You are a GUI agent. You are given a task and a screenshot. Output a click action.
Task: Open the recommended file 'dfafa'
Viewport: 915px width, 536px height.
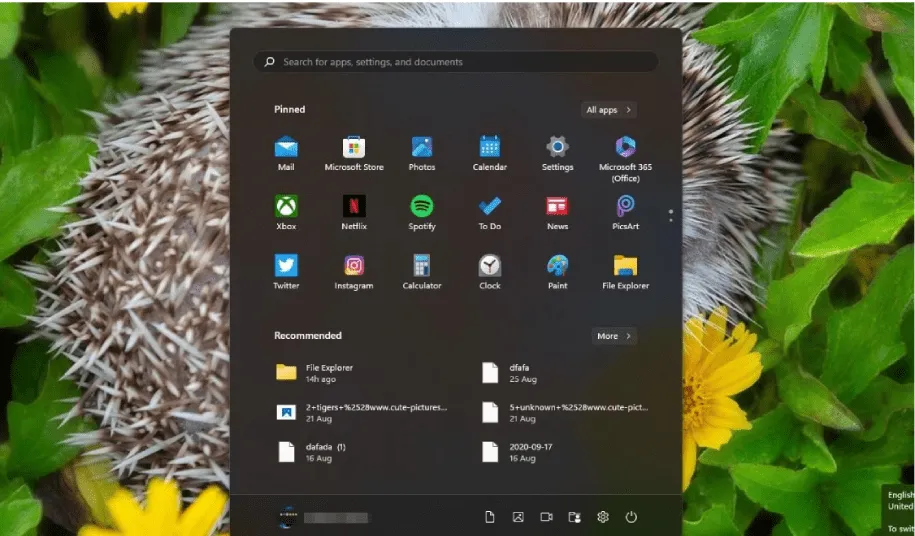pyautogui.click(x=518, y=373)
